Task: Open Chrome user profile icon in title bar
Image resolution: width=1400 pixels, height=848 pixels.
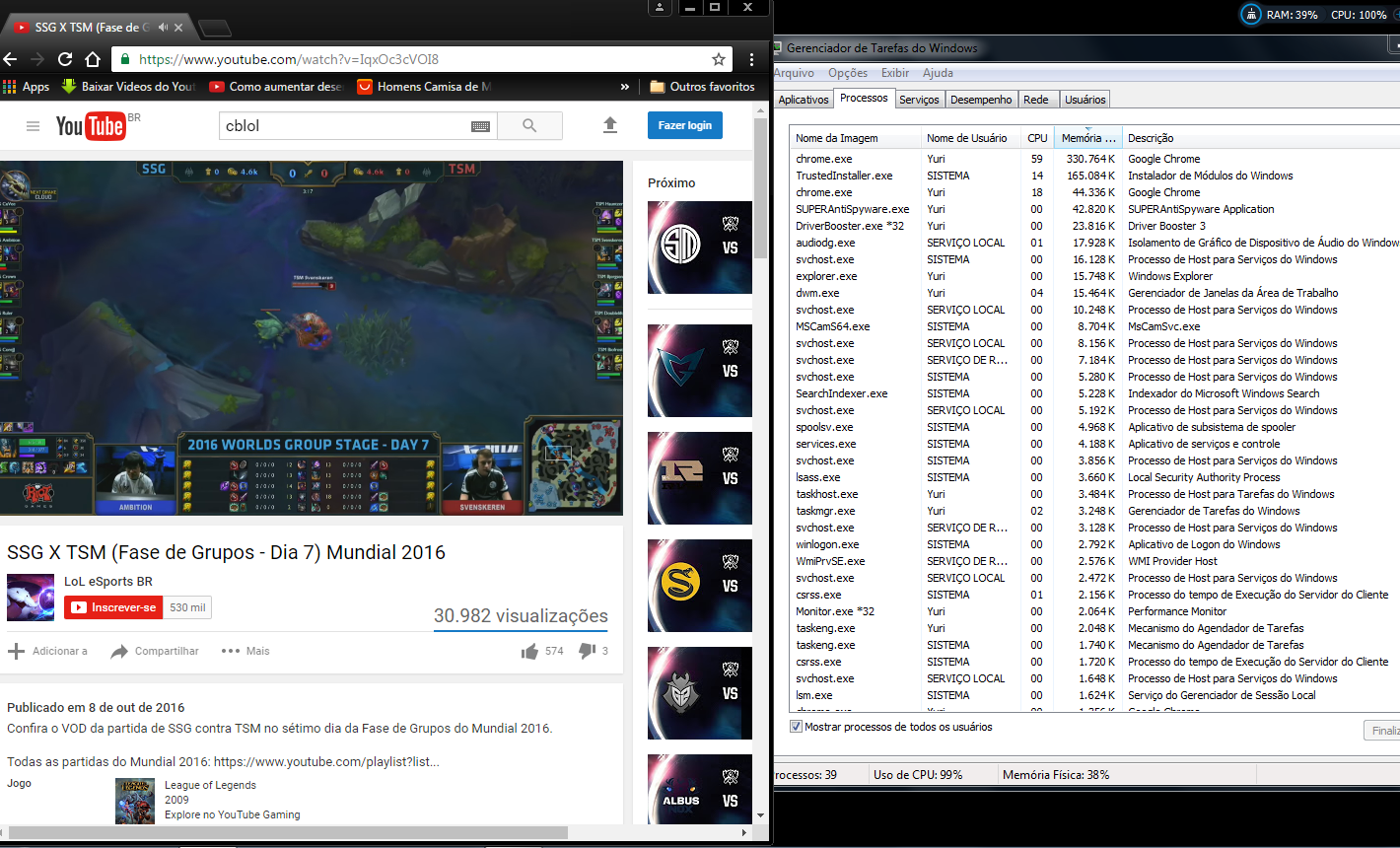Action: pos(660,7)
